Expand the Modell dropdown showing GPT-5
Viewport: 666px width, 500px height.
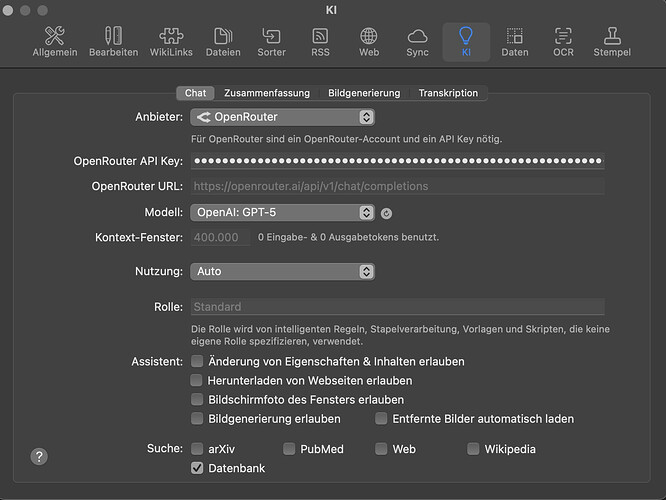282,212
